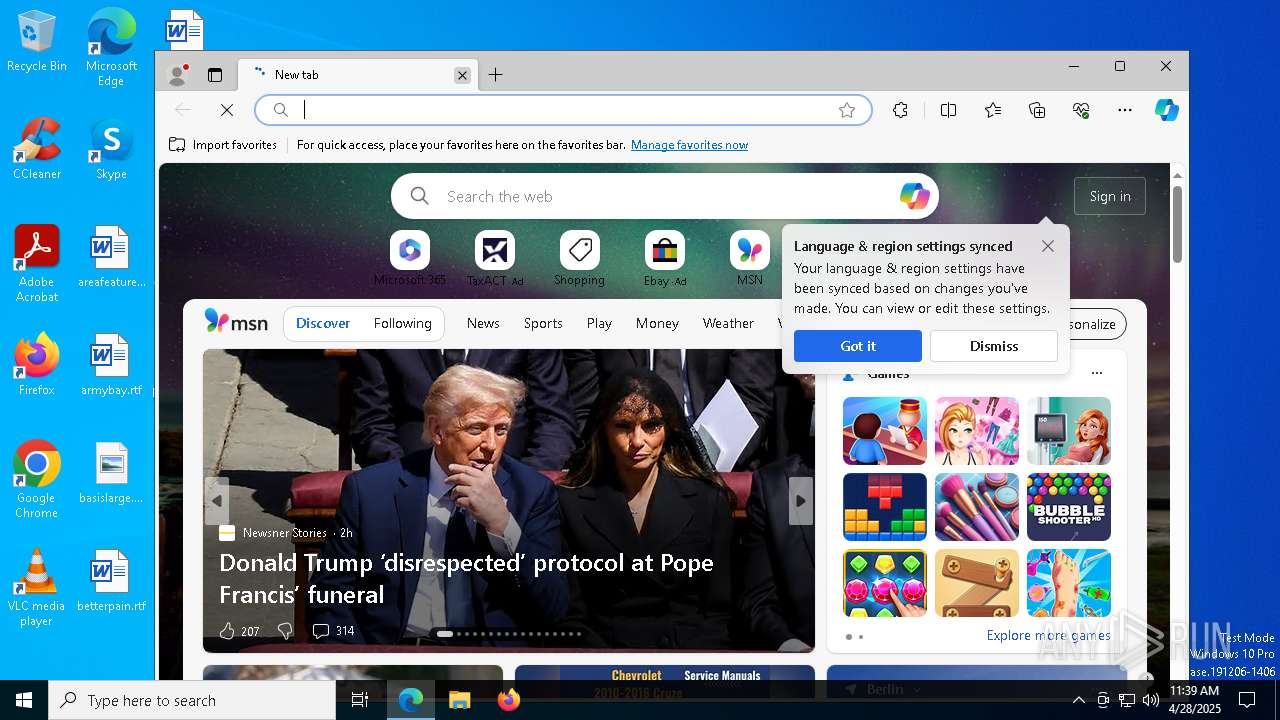Select the CCleaner desktop icon
Viewport: 1280px width, 720px height.
(37, 151)
